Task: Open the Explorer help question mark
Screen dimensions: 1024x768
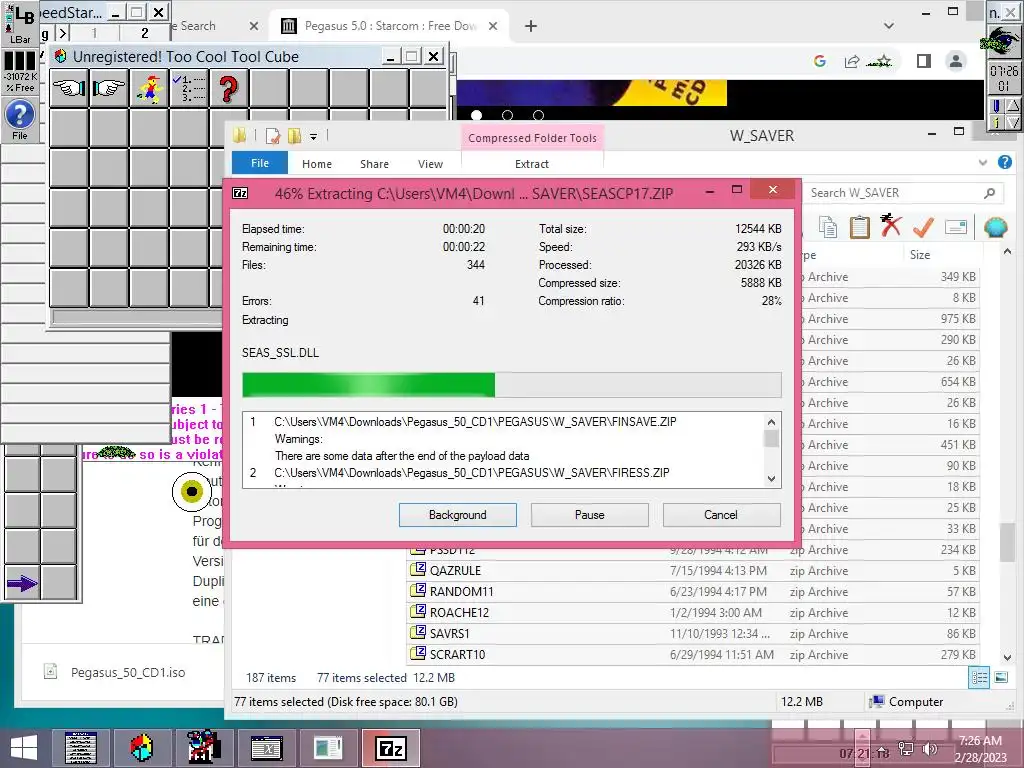Action: (x=1005, y=163)
